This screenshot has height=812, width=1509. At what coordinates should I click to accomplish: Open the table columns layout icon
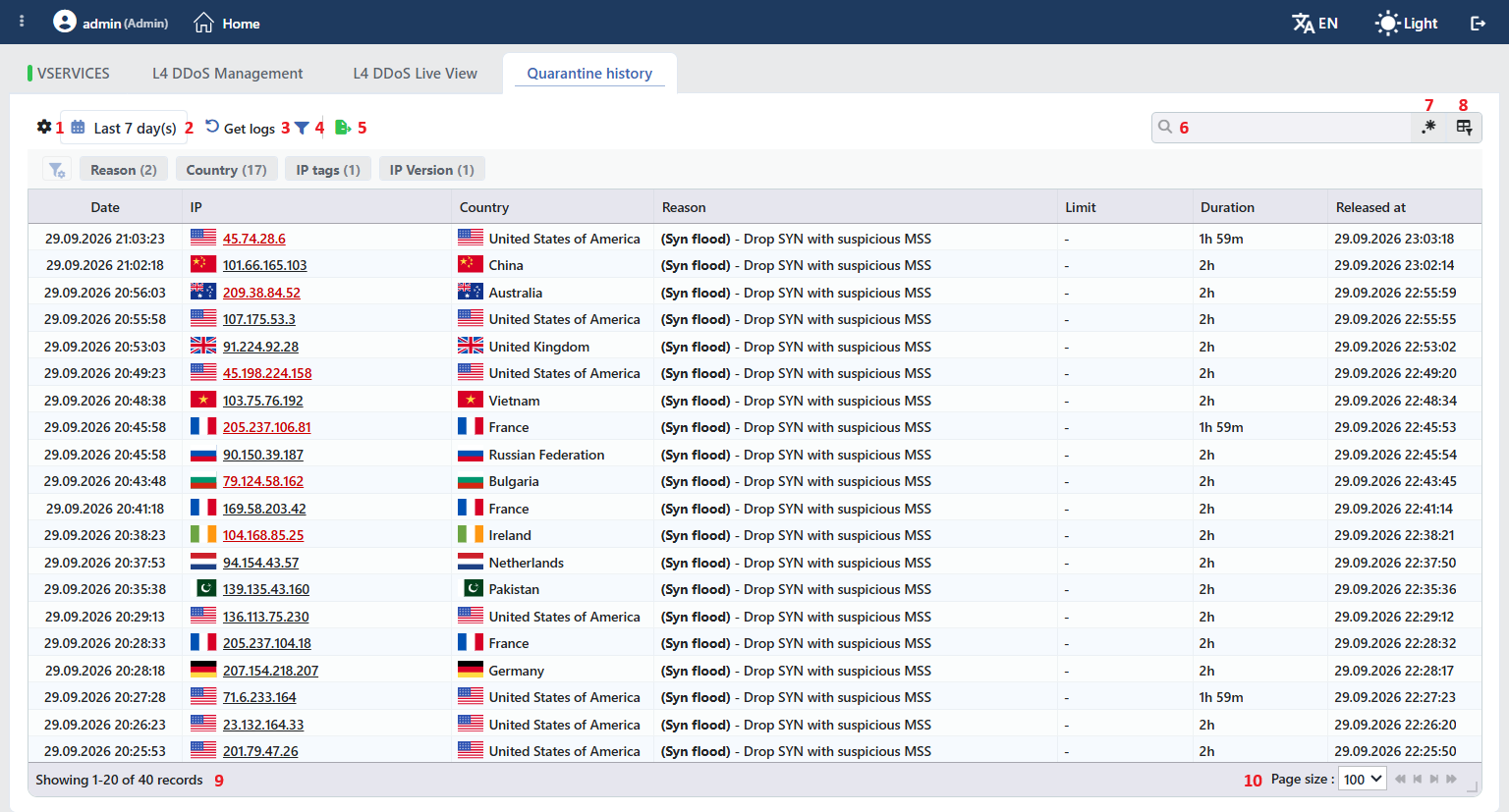(x=1464, y=127)
